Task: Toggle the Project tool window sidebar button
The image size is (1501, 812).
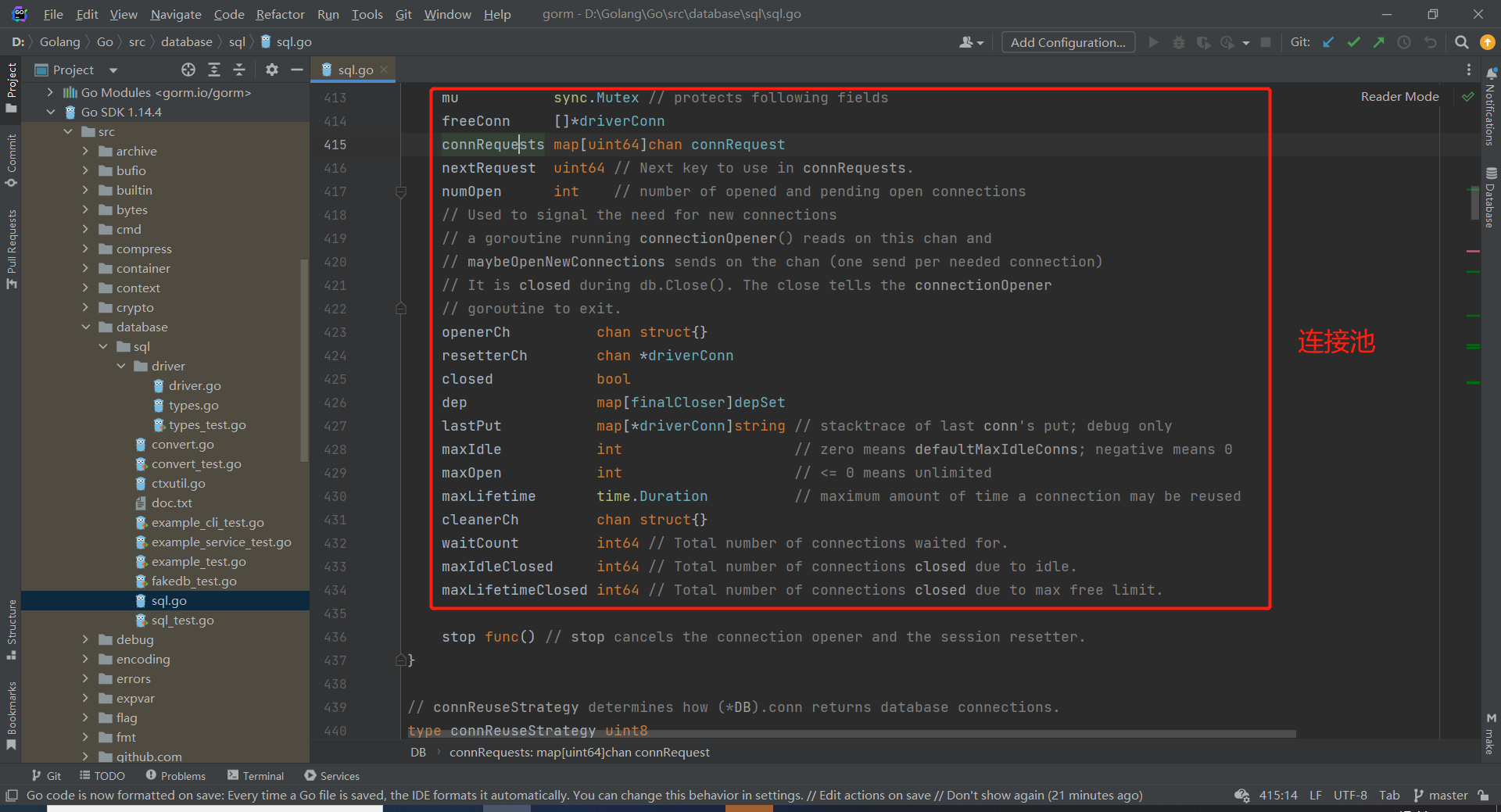Action: coord(11,86)
